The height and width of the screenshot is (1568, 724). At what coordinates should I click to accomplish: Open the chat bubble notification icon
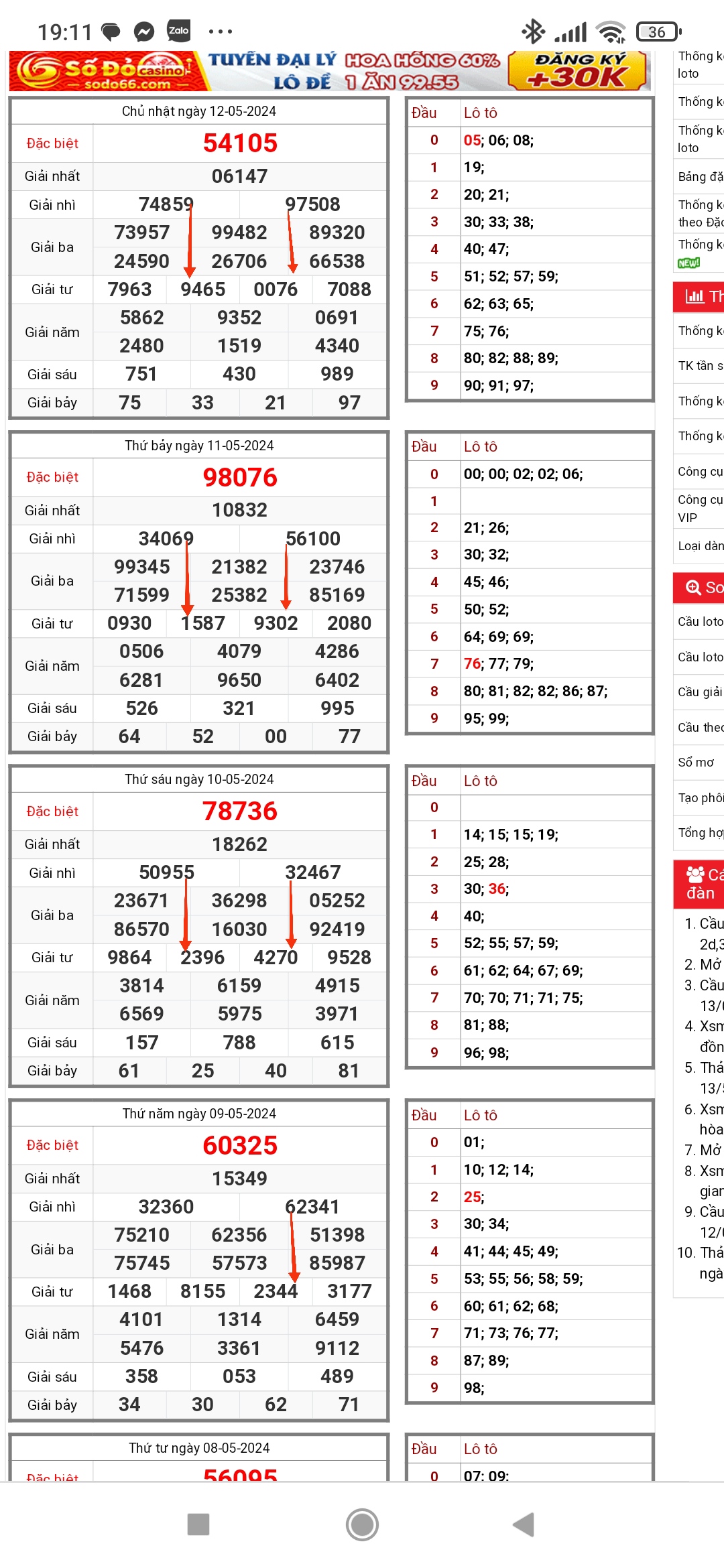[111, 31]
